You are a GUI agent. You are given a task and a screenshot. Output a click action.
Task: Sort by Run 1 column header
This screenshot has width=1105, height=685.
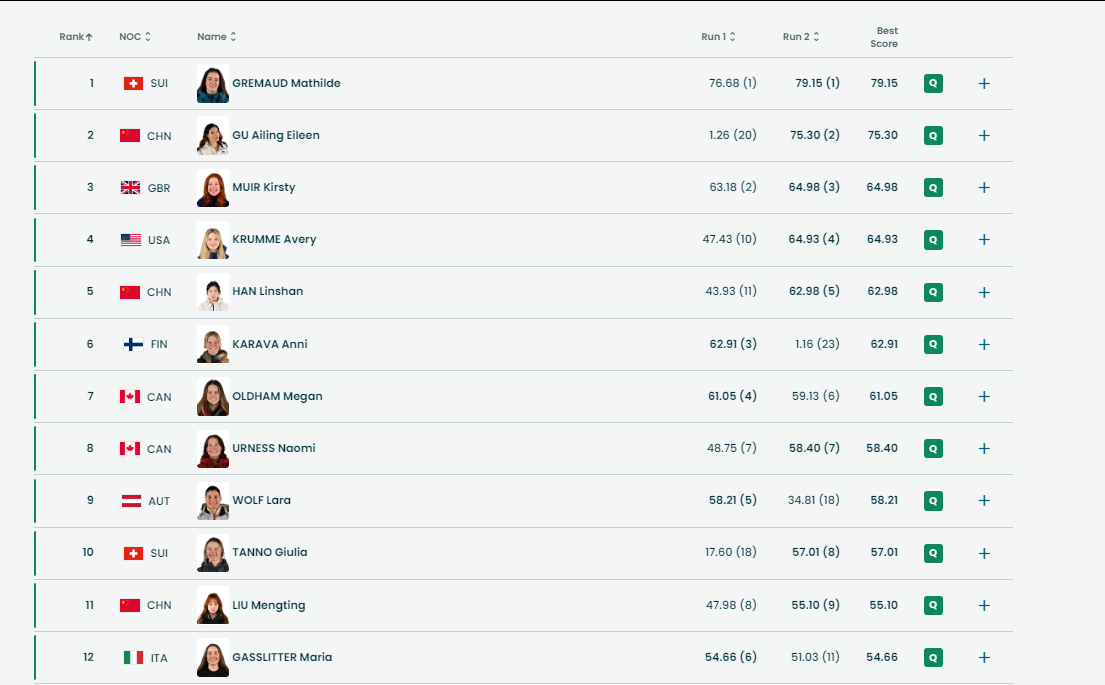pos(718,37)
